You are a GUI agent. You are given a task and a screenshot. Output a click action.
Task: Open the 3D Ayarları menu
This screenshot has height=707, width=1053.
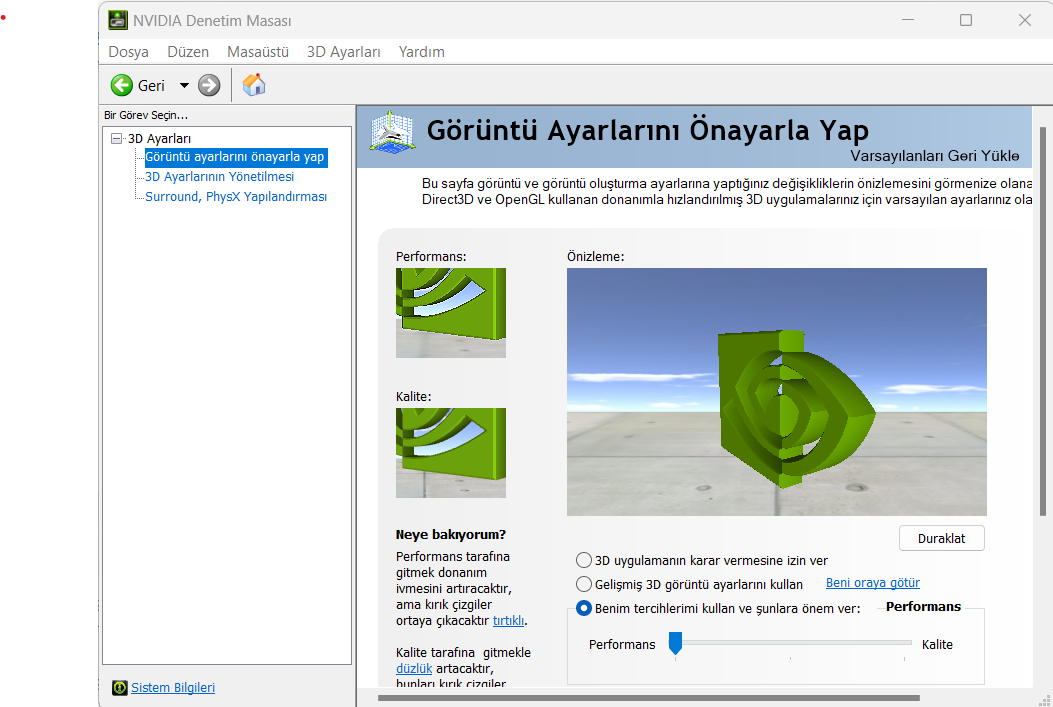344,52
